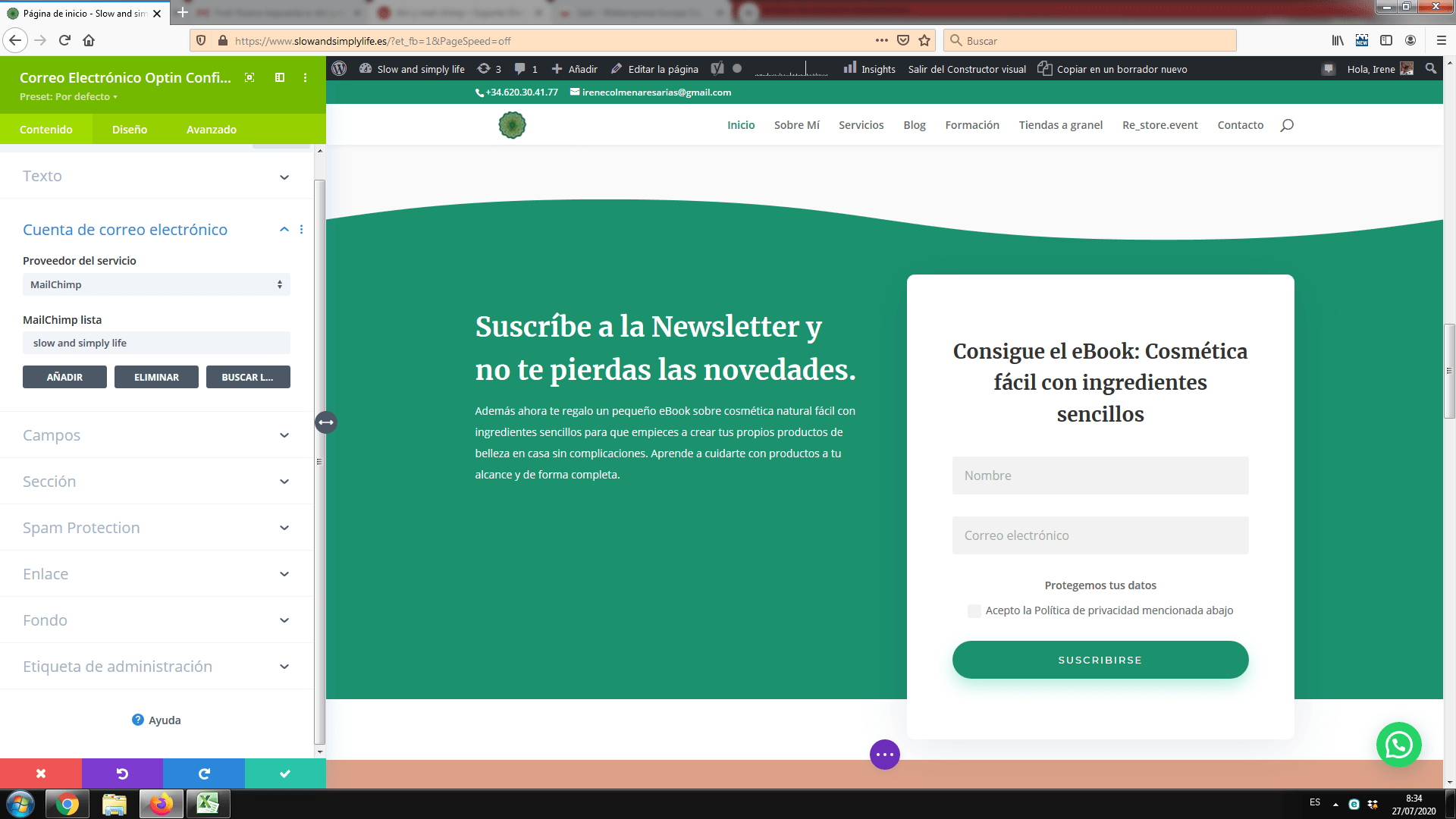Collapse the Cuenta de correo electrónico section
Image resolution: width=1456 pixels, height=819 pixels.
284,229
